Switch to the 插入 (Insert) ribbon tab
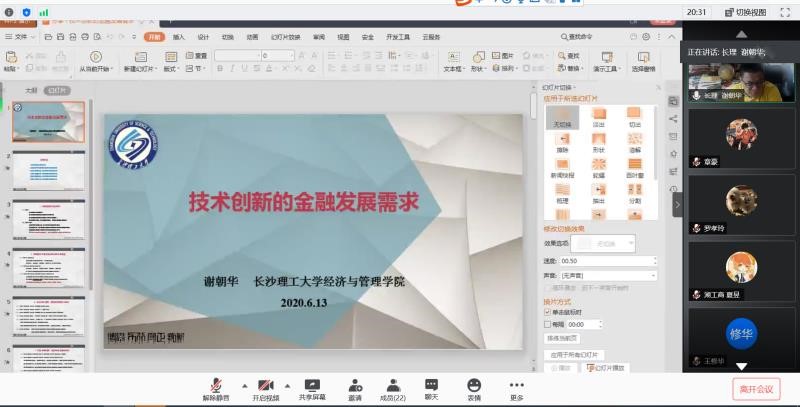The width and height of the screenshot is (800, 407). coord(179,36)
